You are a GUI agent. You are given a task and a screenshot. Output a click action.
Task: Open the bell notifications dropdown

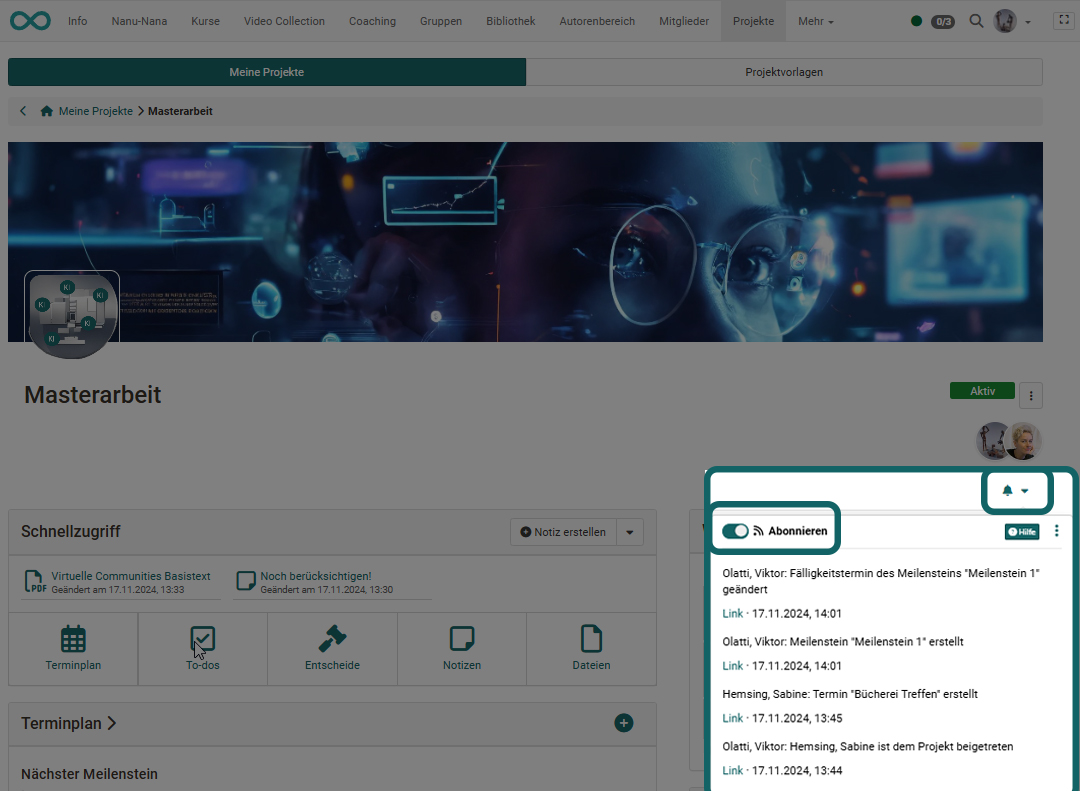click(x=1015, y=490)
